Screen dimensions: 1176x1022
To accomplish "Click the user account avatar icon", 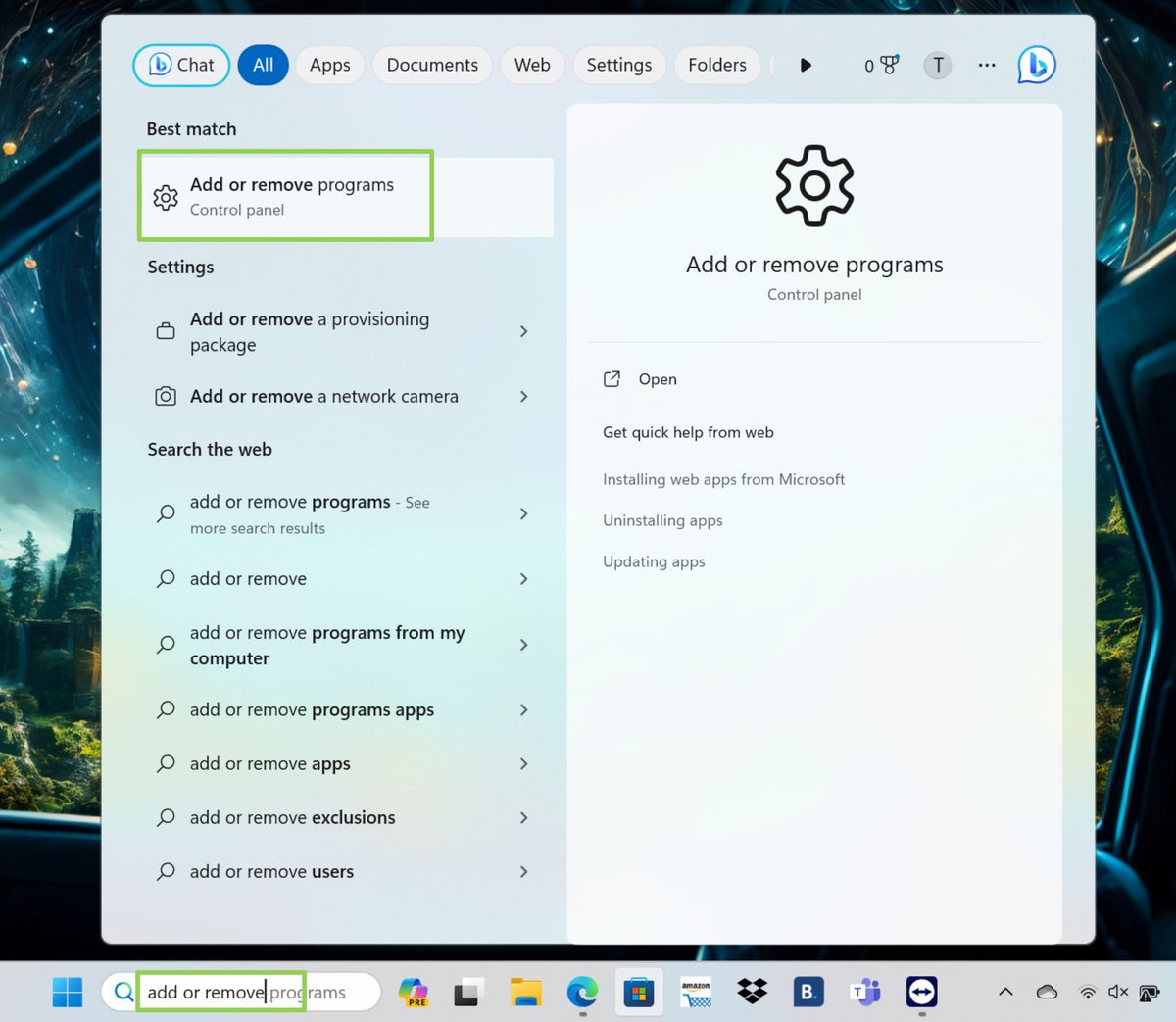I will (x=937, y=65).
